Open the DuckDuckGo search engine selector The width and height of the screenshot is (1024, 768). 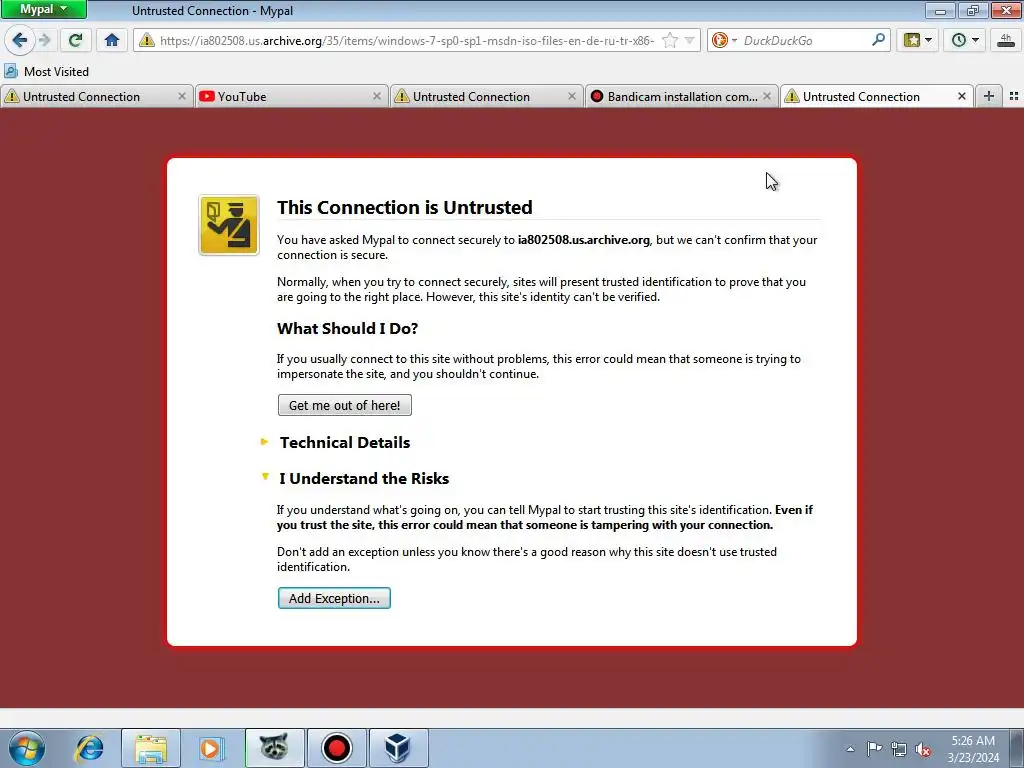[x=724, y=40]
